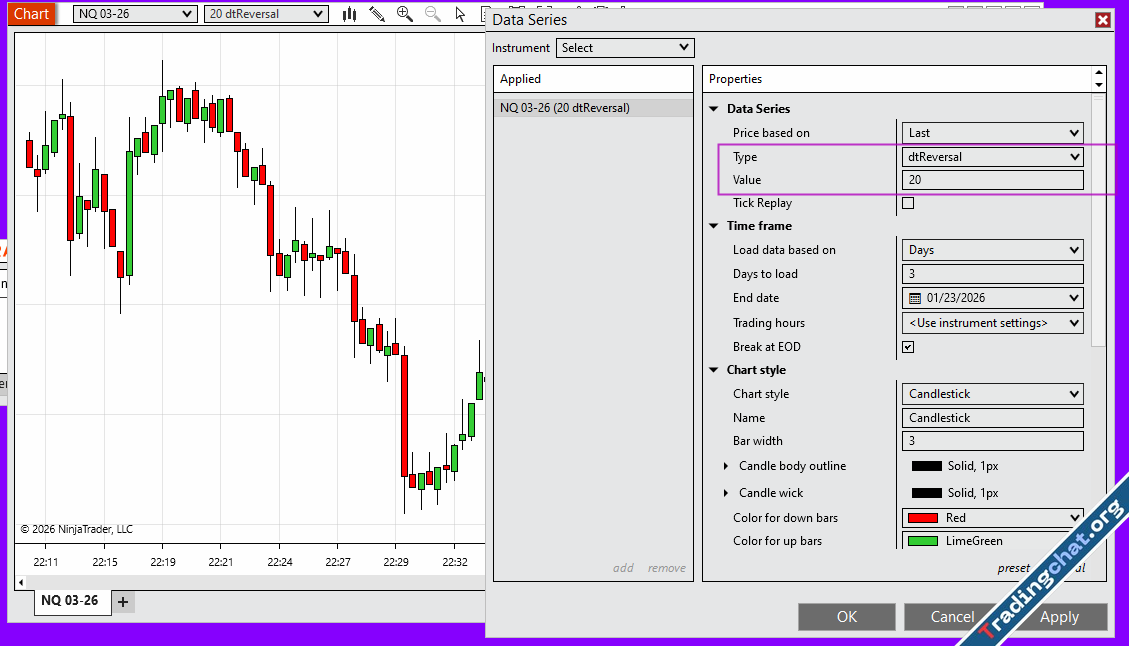Switch to the NQ 03-26 chart tab
Viewport: 1129px width, 646px height.
tap(69, 601)
